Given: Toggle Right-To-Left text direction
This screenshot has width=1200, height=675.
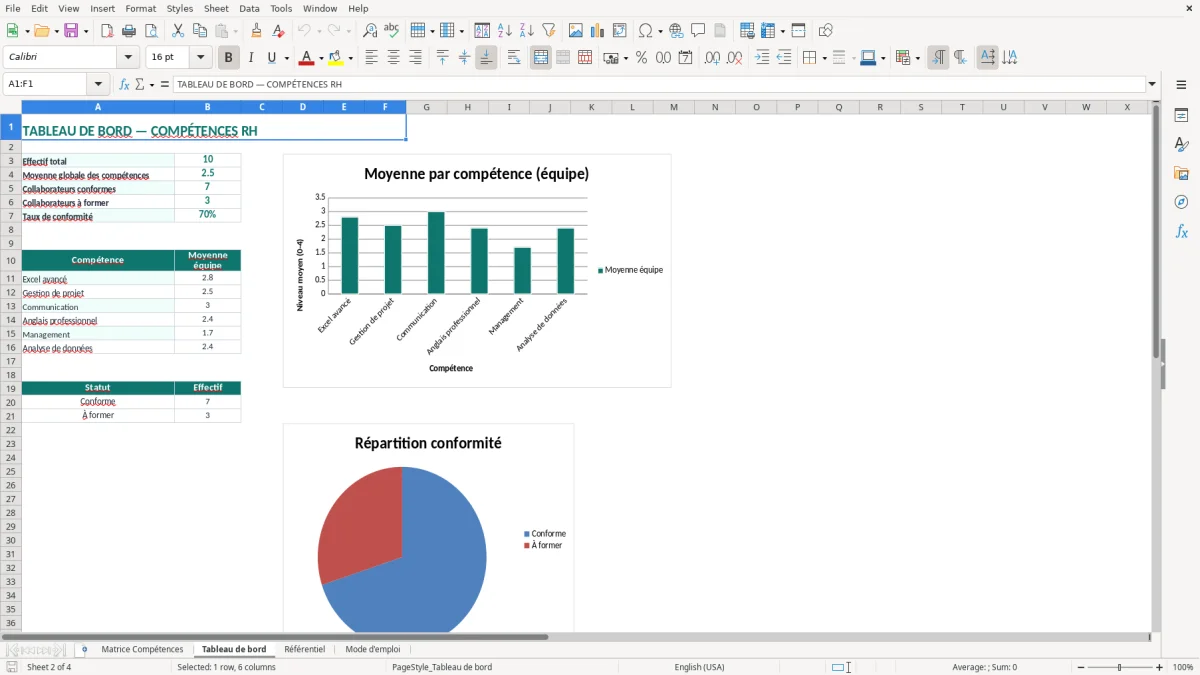Looking at the screenshot, I should coord(960,58).
